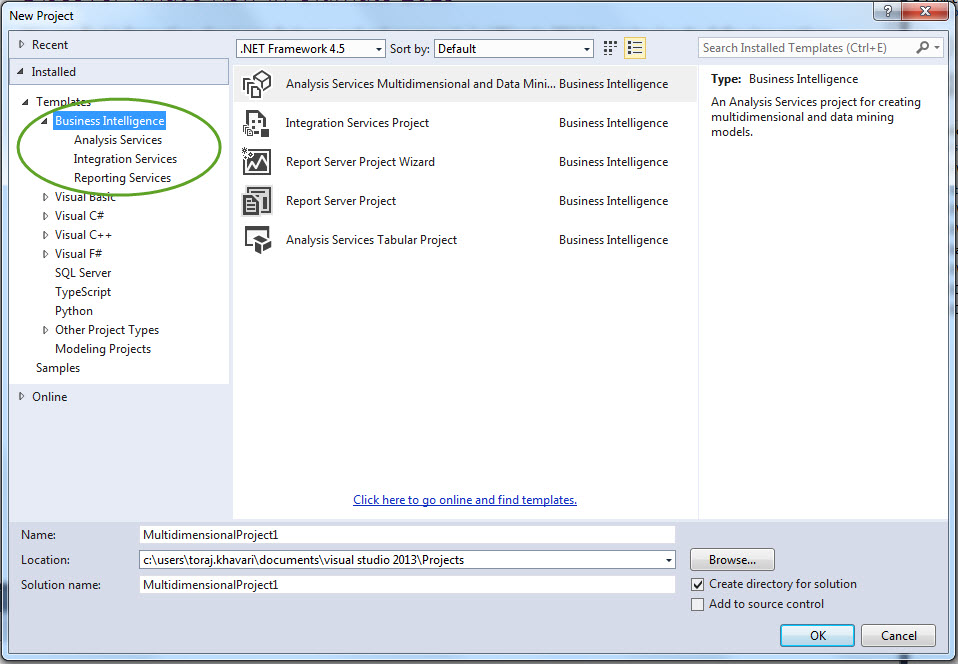
Task: Open the Location path dropdown arrow
Action: pyautogui.click(x=668, y=560)
